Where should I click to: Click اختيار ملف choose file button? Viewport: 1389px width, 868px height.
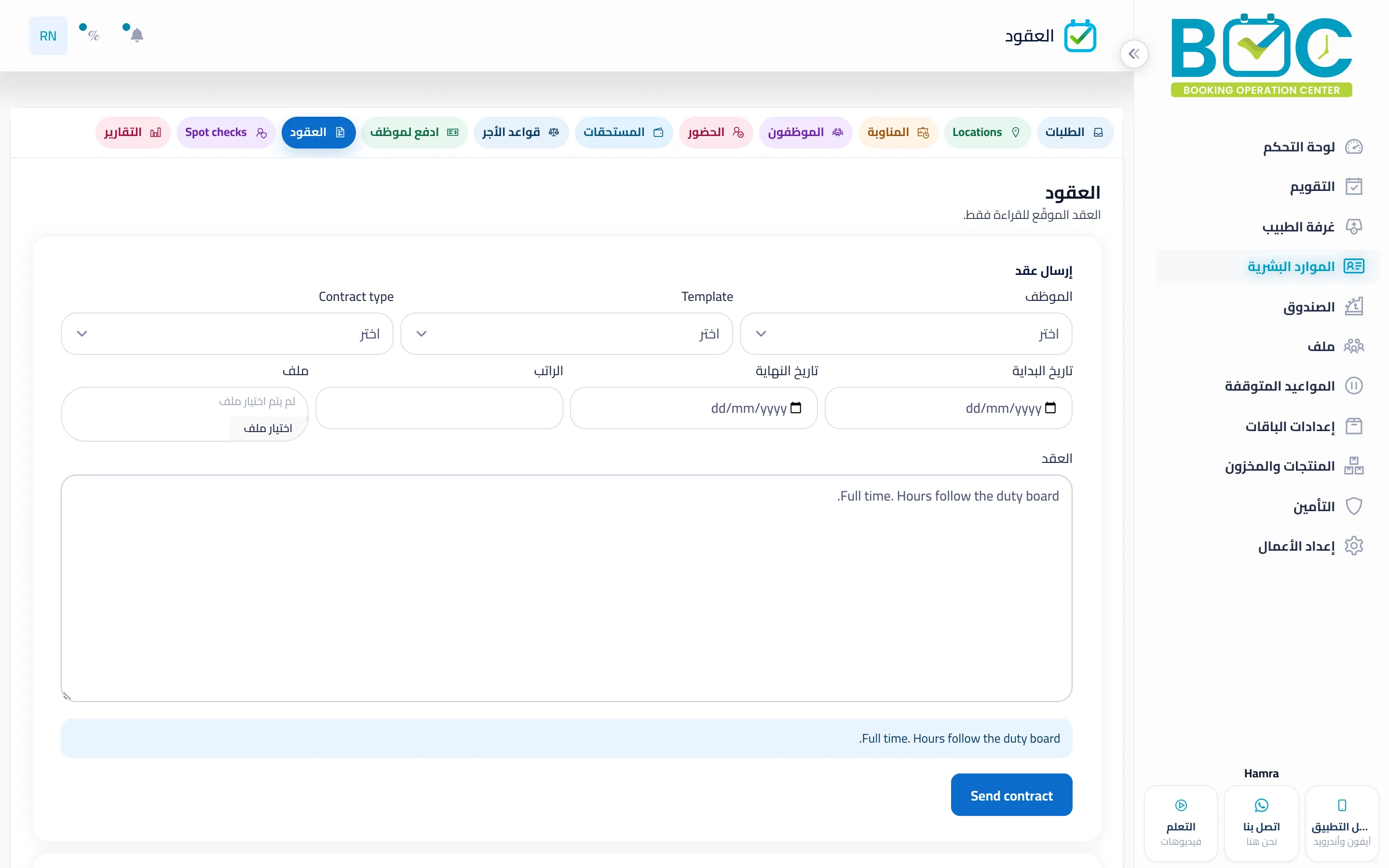pyautogui.click(x=268, y=428)
